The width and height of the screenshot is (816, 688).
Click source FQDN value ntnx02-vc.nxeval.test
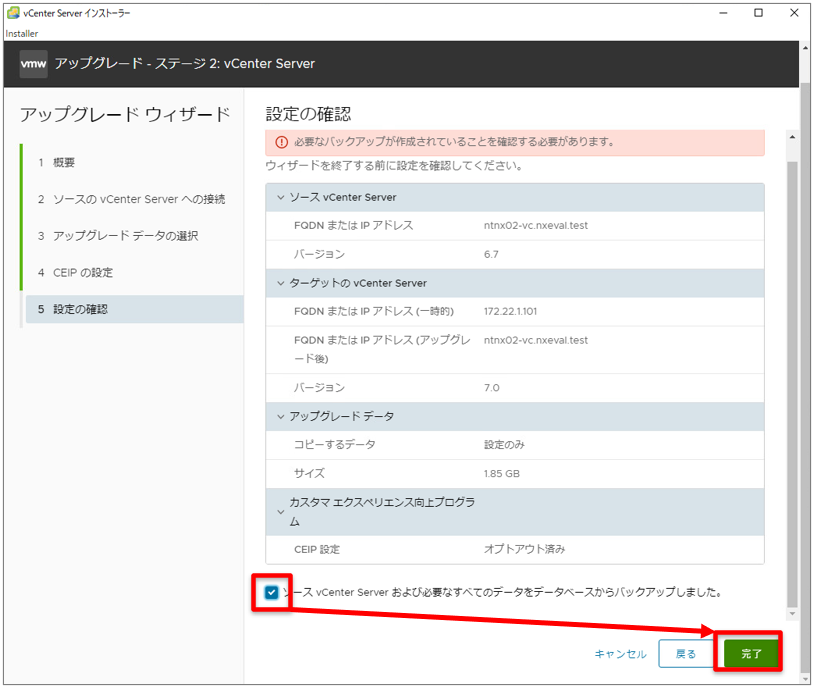tap(536, 226)
